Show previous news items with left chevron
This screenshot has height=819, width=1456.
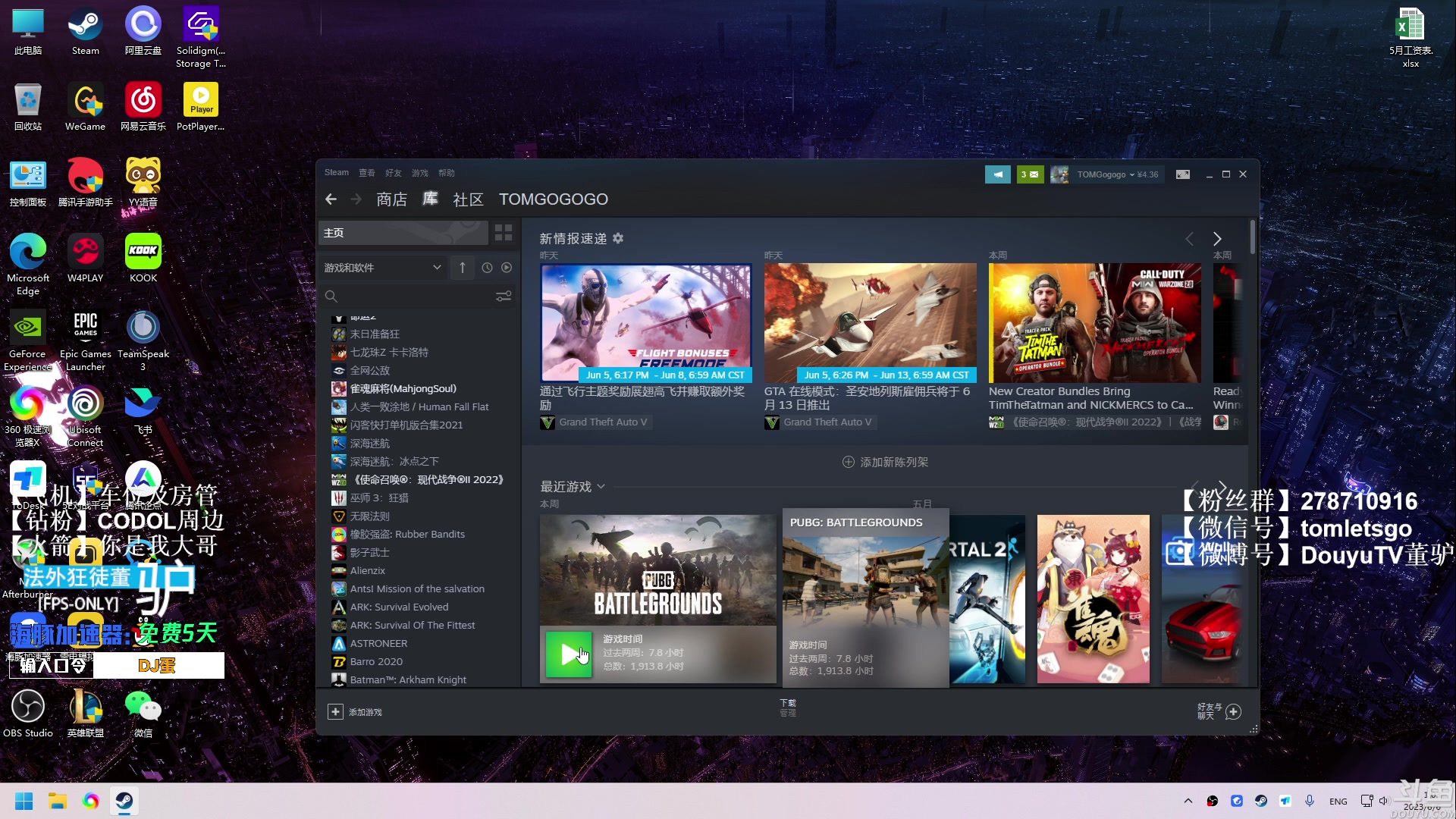point(1190,239)
